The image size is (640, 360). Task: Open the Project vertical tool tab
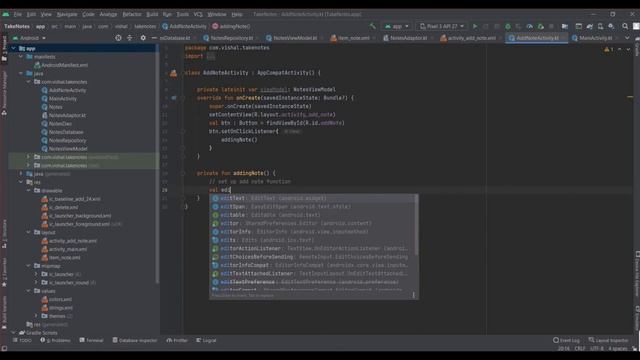[x=4, y=49]
